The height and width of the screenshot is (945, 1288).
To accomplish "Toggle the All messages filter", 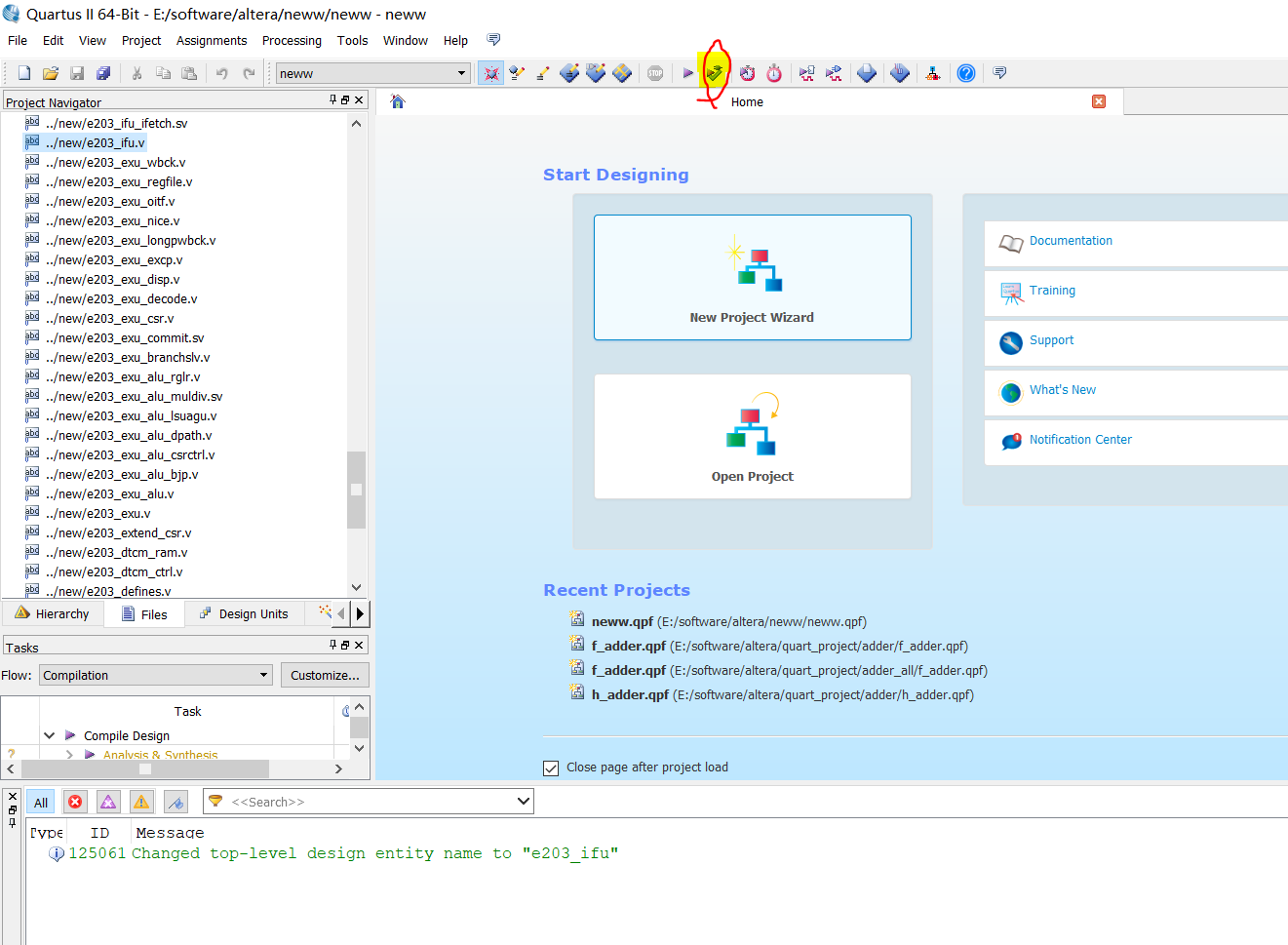I will 41,803.
